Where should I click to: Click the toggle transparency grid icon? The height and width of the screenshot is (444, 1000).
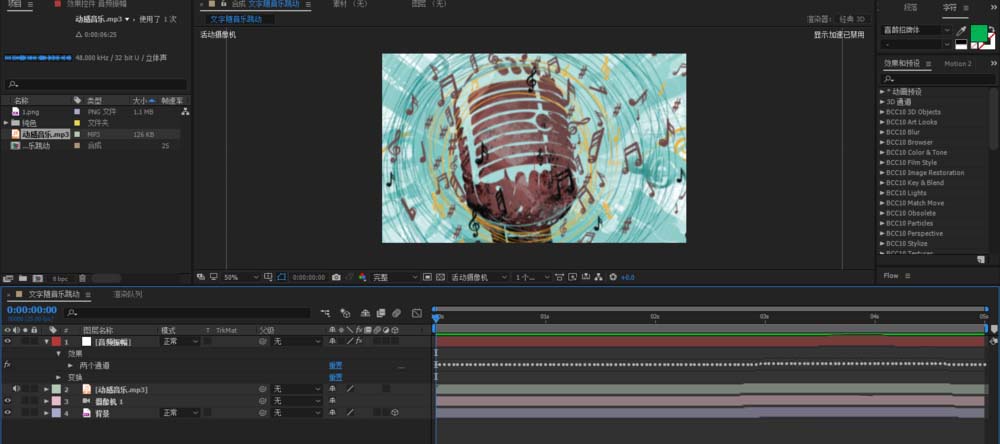(441, 277)
